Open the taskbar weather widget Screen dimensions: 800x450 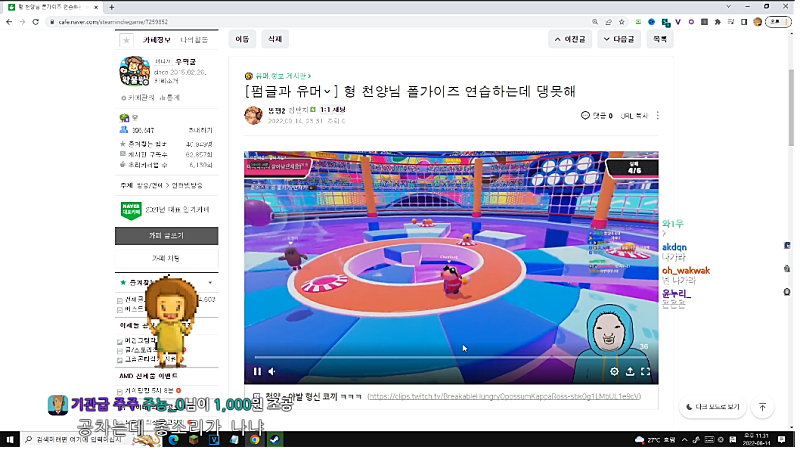point(655,439)
